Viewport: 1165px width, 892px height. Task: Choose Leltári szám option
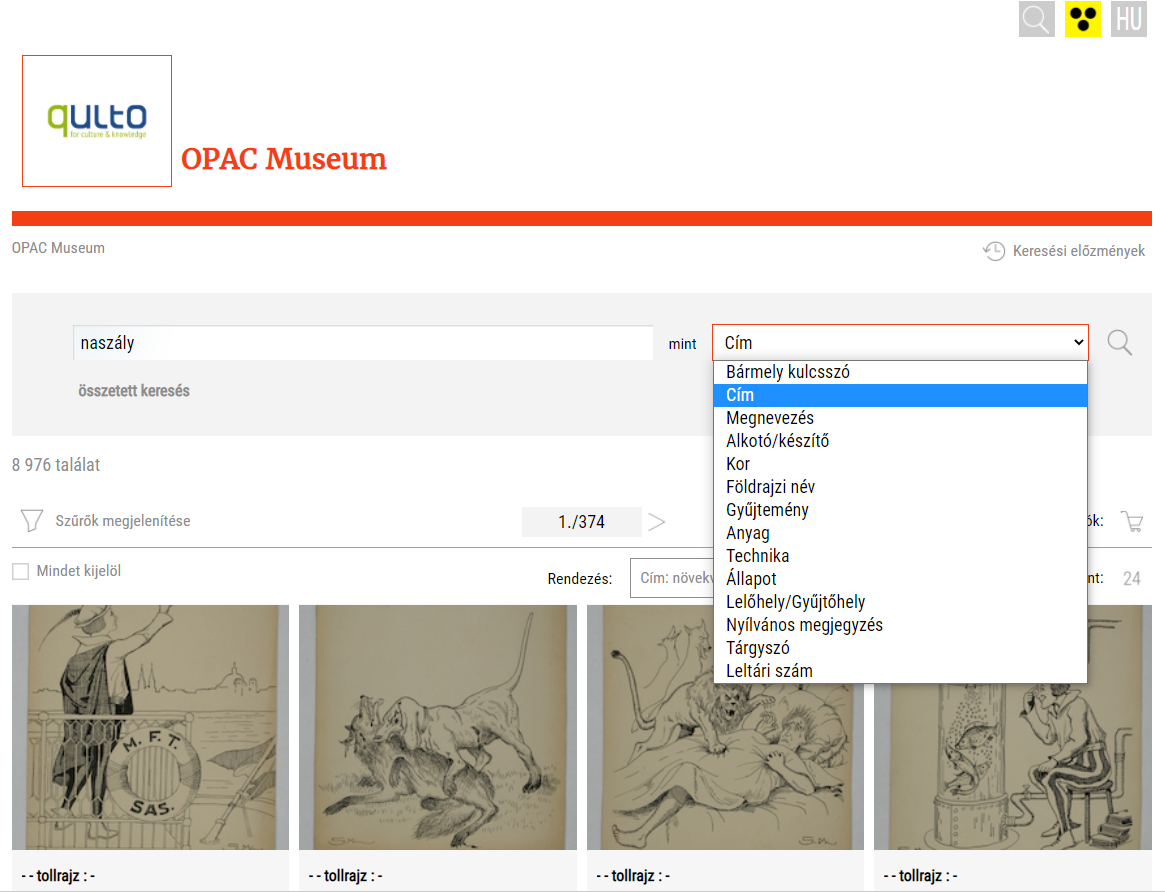(x=900, y=671)
